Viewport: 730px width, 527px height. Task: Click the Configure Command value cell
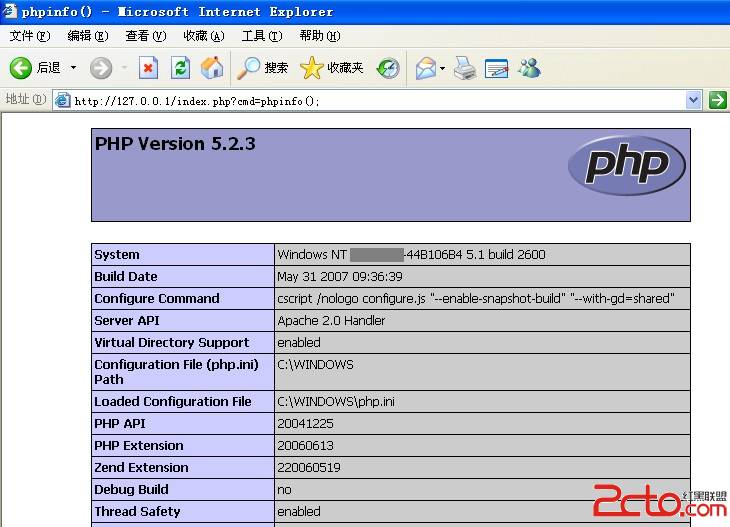click(x=482, y=298)
